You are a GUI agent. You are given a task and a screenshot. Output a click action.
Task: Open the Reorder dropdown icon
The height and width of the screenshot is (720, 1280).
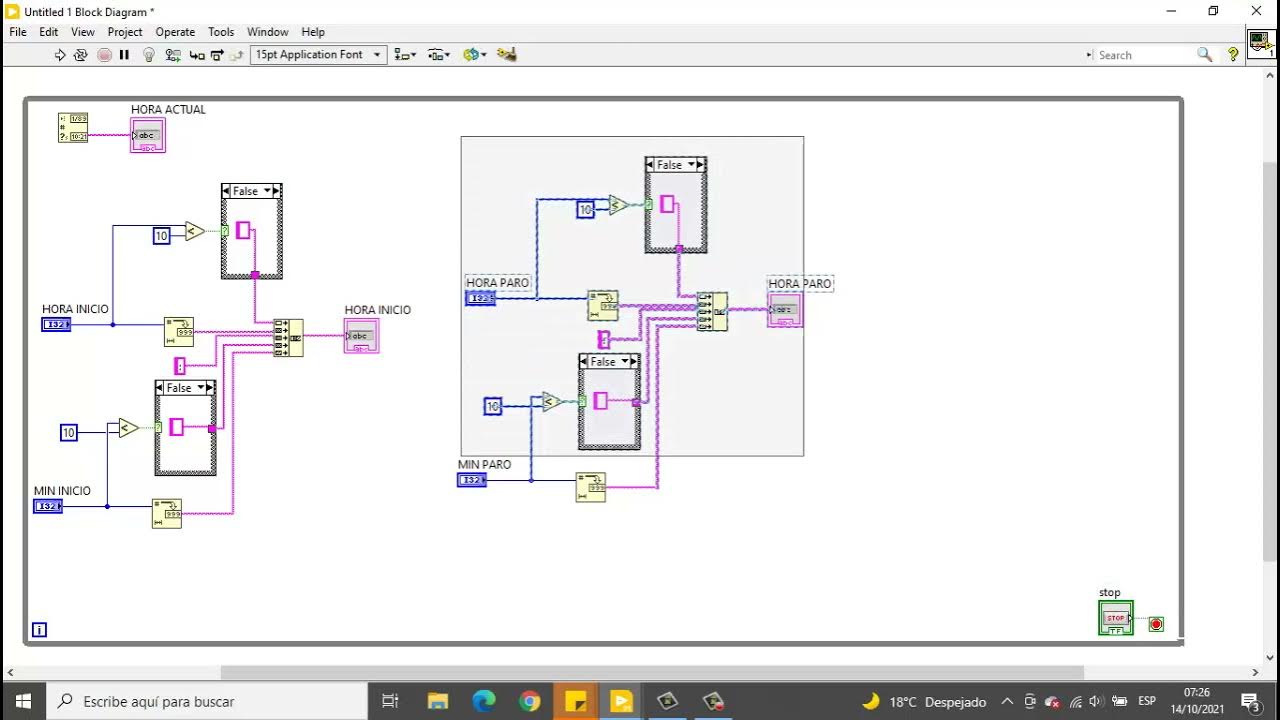pos(474,55)
